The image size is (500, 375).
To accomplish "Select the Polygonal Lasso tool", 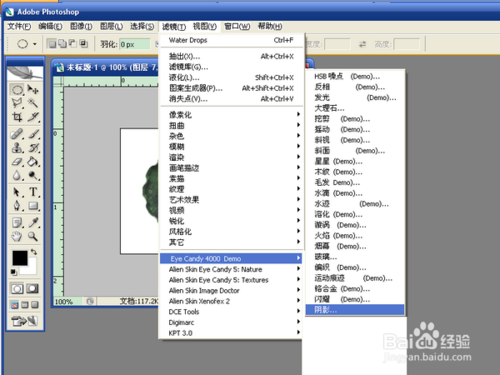I will click(x=17, y=103).
